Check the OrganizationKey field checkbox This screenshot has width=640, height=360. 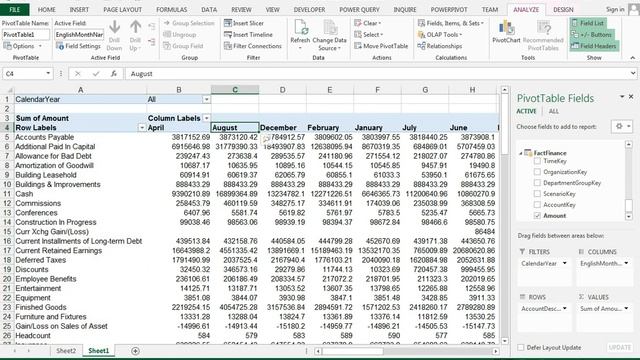coord(537,172)
